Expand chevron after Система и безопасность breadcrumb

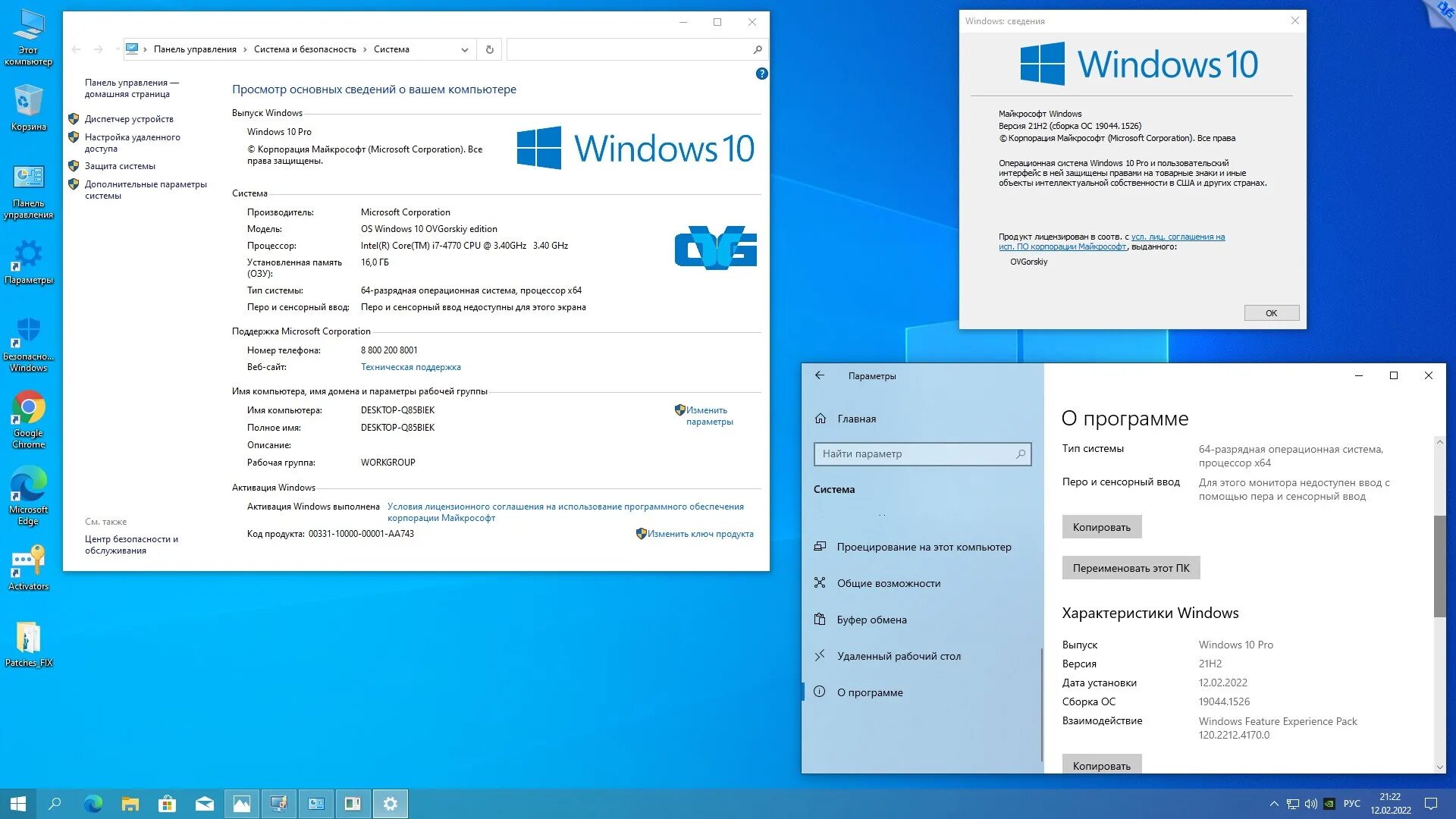click(365, 49)
